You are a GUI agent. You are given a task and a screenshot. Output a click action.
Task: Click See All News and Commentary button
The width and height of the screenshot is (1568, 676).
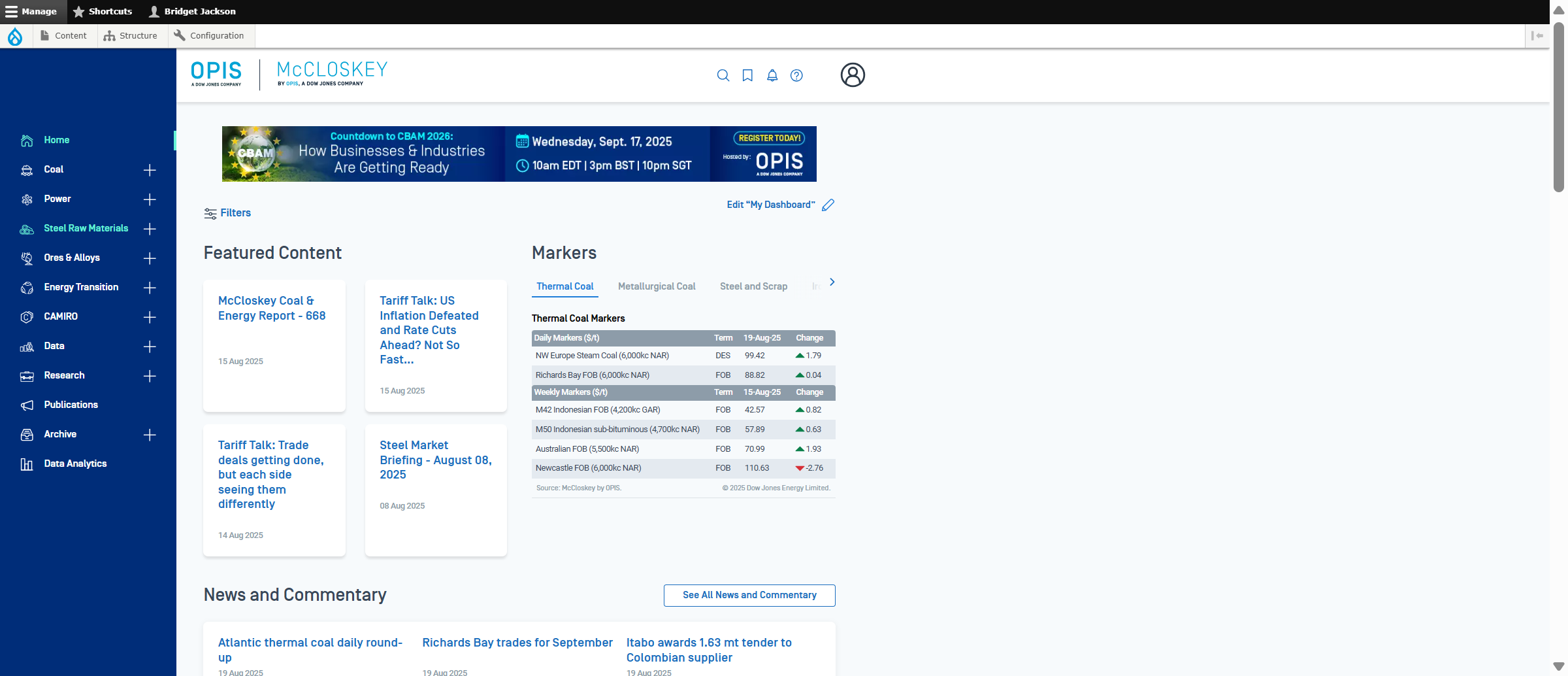pos(749,595)
